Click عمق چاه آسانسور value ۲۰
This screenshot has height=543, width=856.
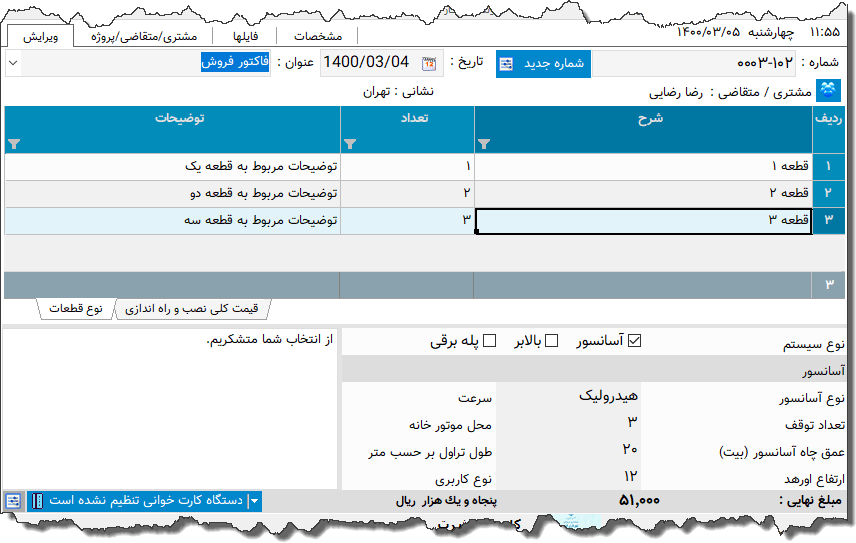[x=630, y=449]
